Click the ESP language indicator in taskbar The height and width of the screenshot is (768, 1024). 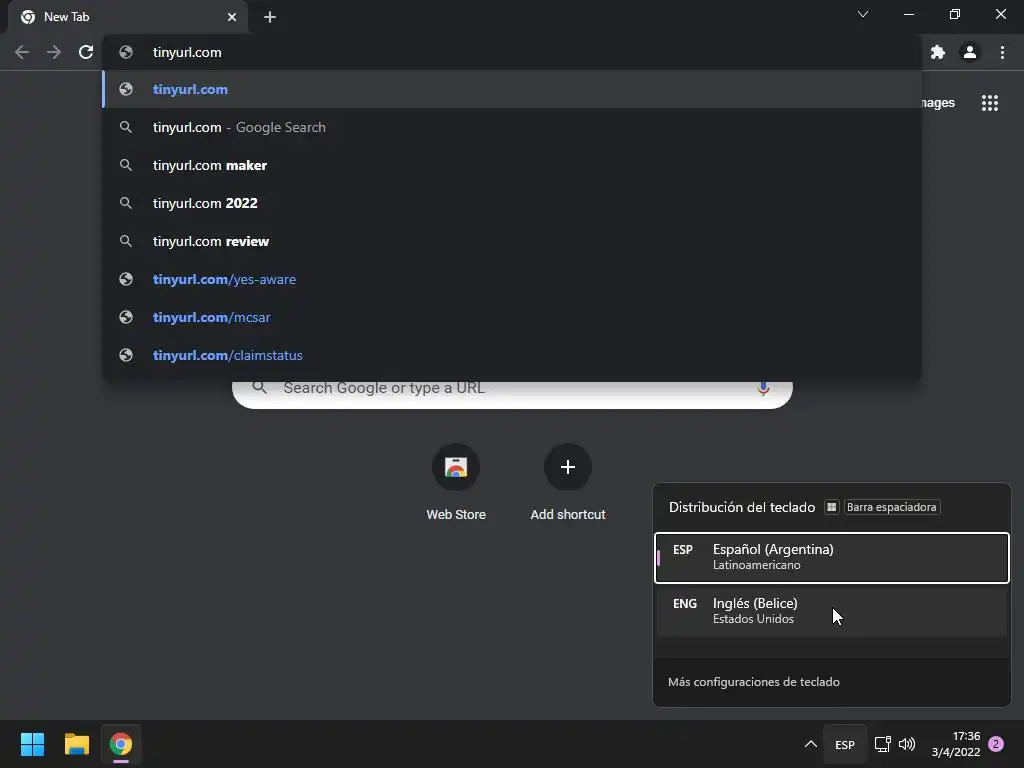[844, 744]
